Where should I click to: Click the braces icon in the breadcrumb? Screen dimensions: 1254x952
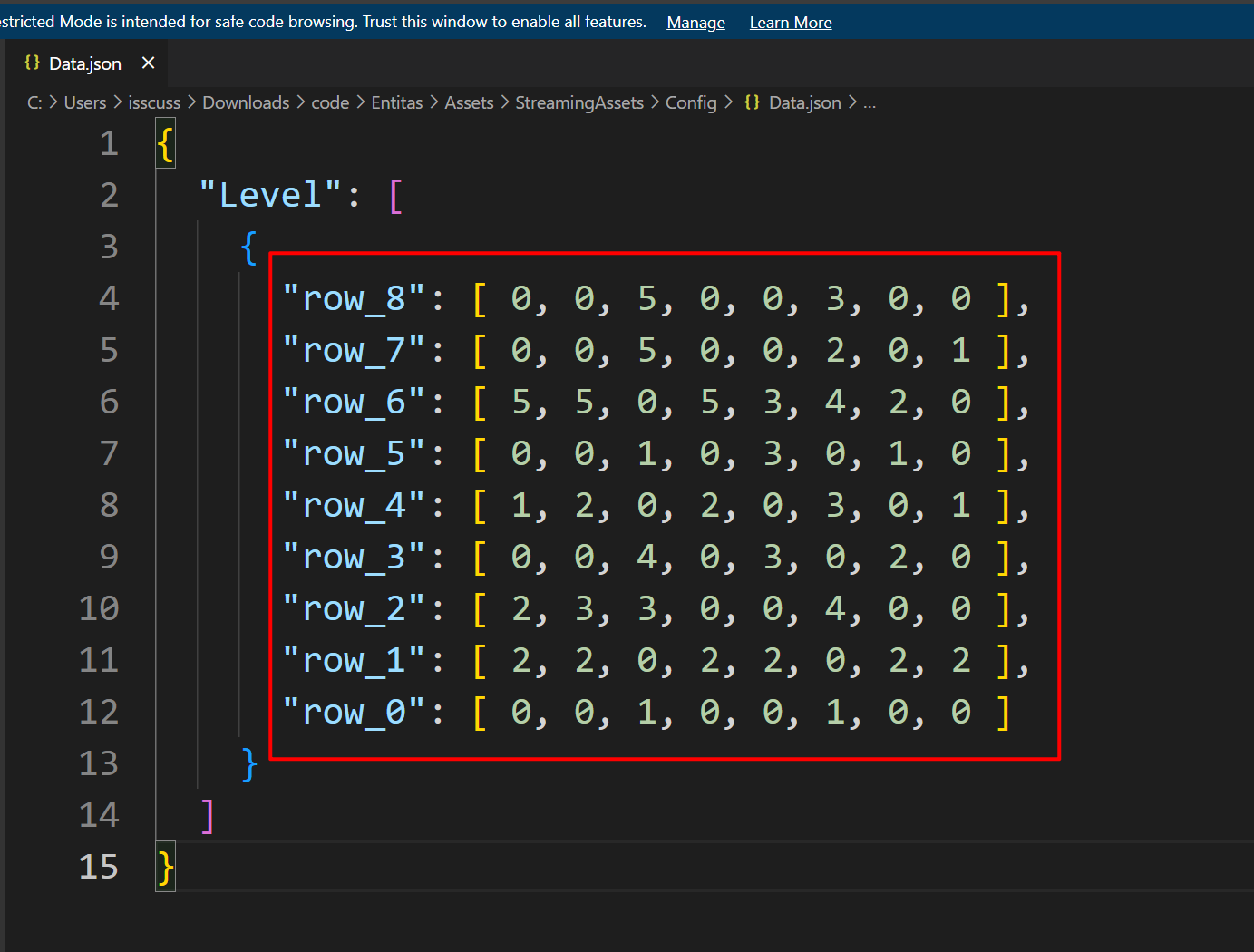point(752,102)
